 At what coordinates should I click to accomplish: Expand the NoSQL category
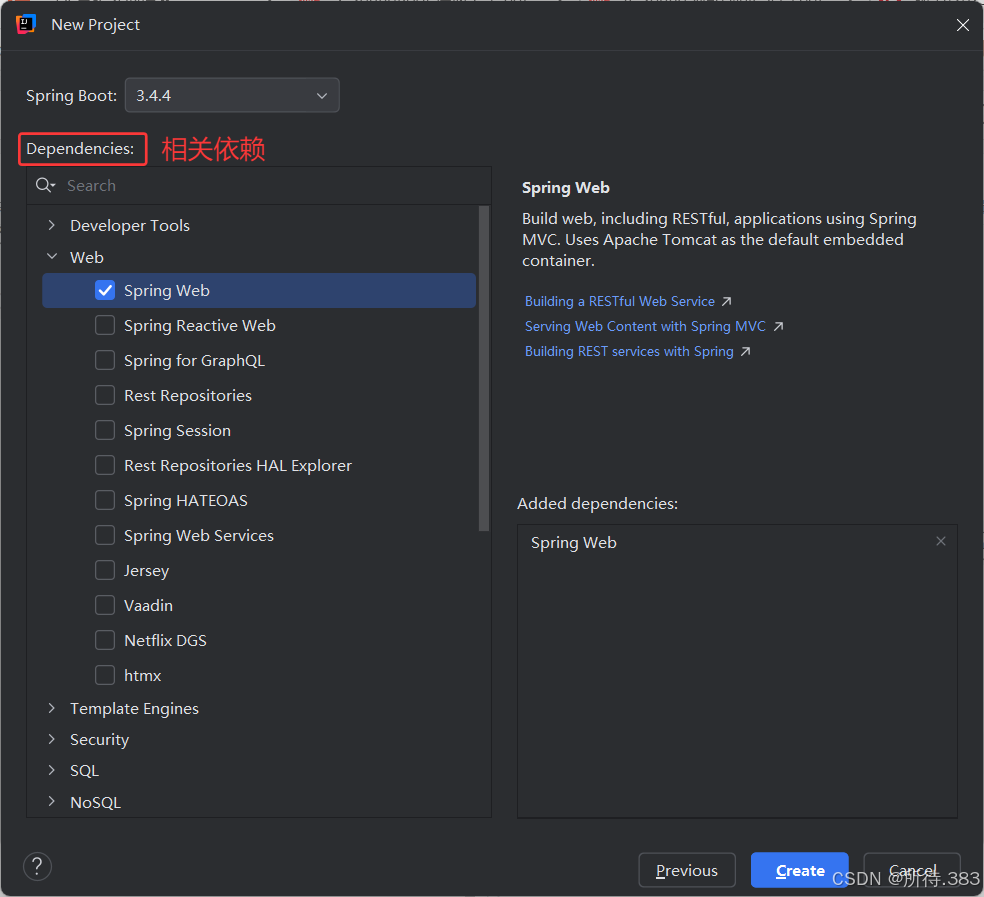coord(51,802)
